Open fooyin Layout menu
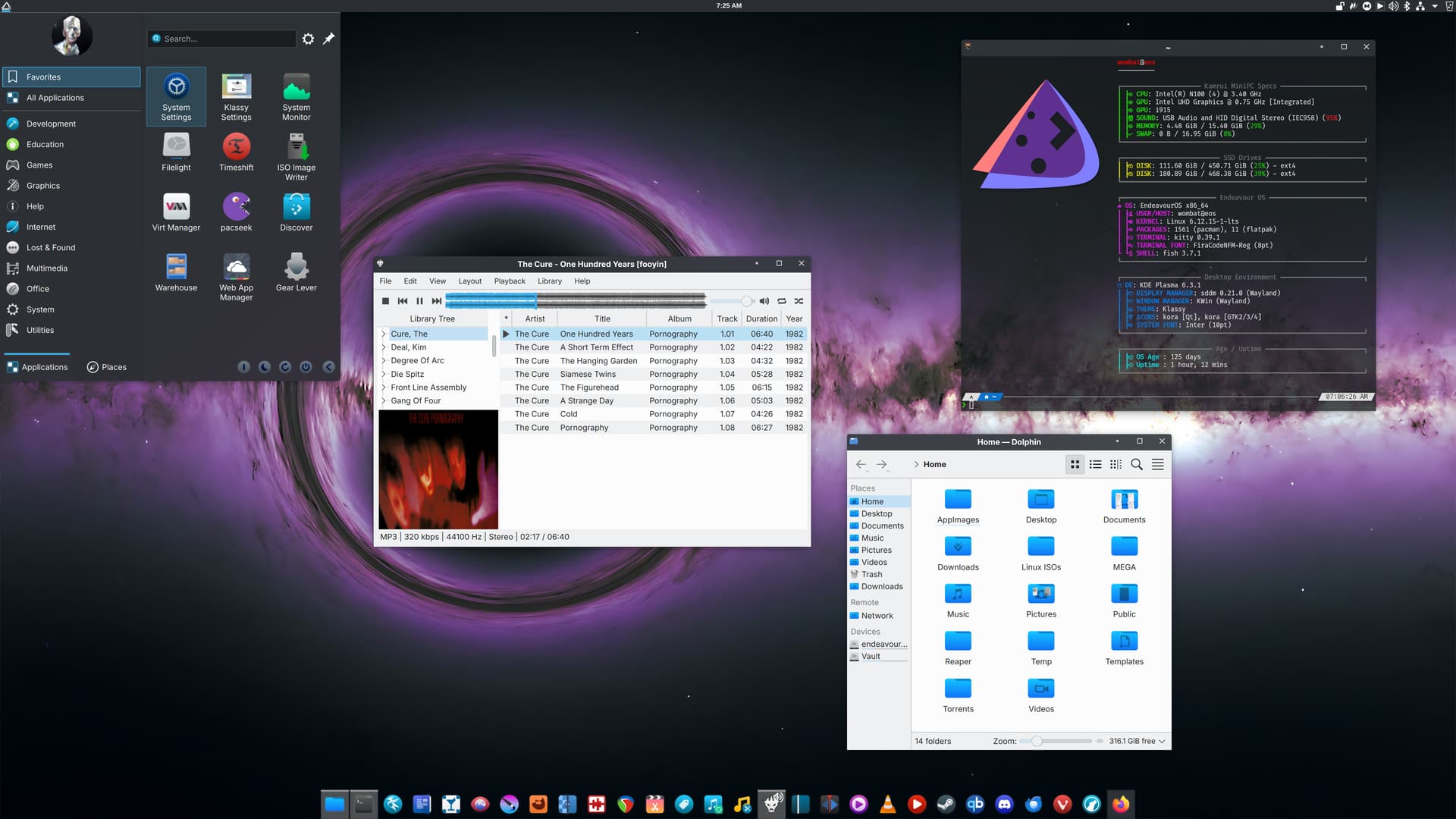1456x819 pixels. 469,281
